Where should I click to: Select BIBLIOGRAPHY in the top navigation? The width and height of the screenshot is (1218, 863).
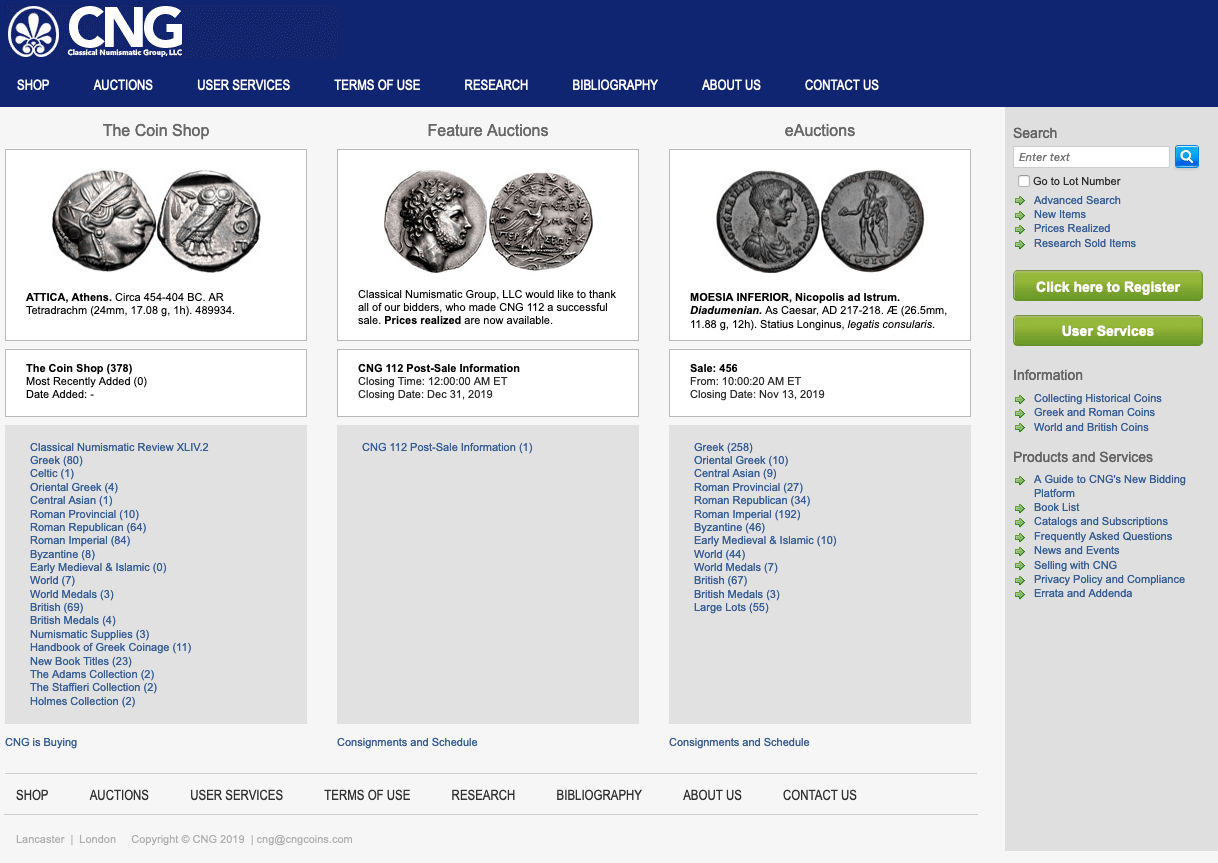615,85
